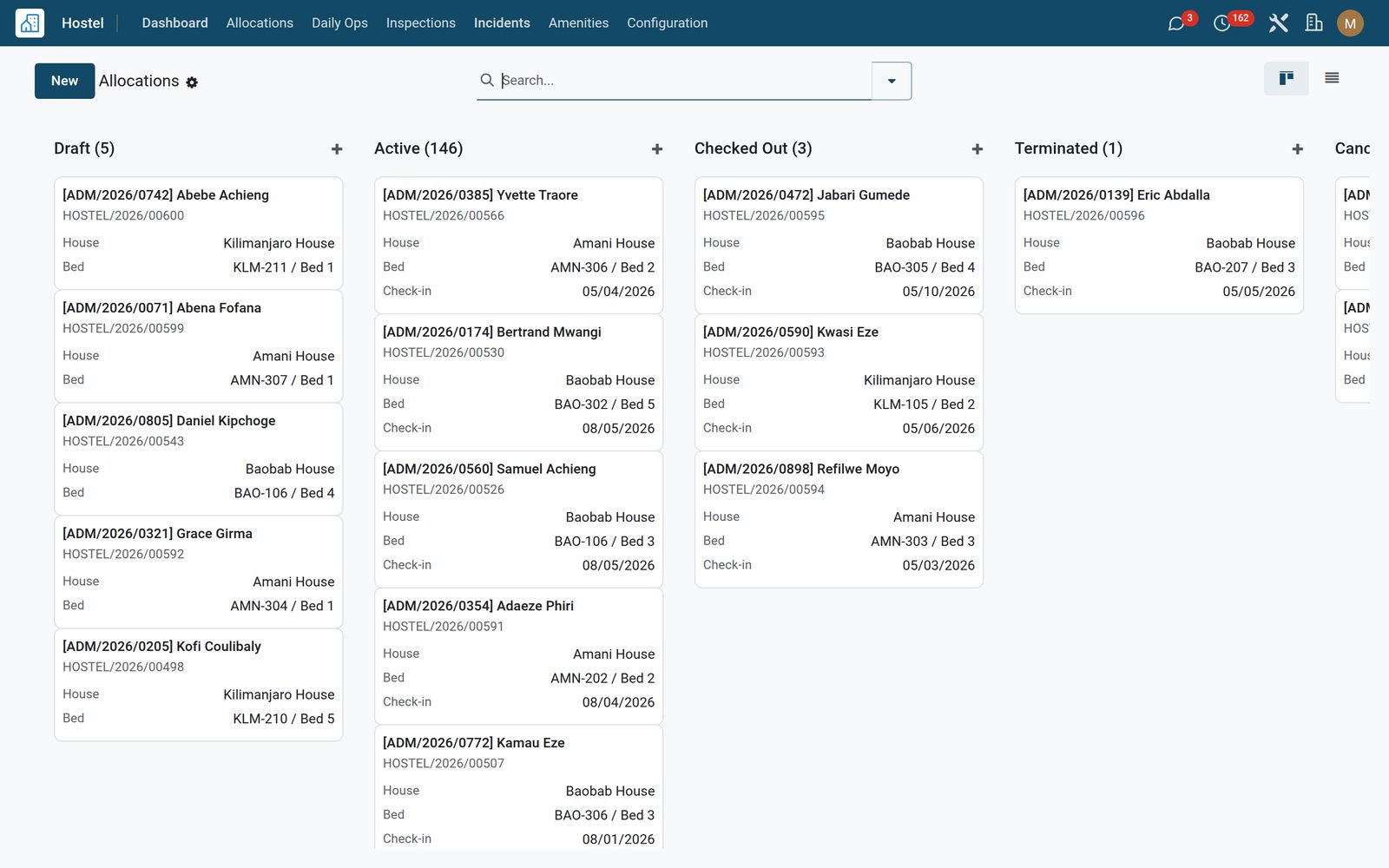This screenshot has width=1389, height=868.
Task: Open the messages icon with 3 notifications
Action: tap(1176, 23)
